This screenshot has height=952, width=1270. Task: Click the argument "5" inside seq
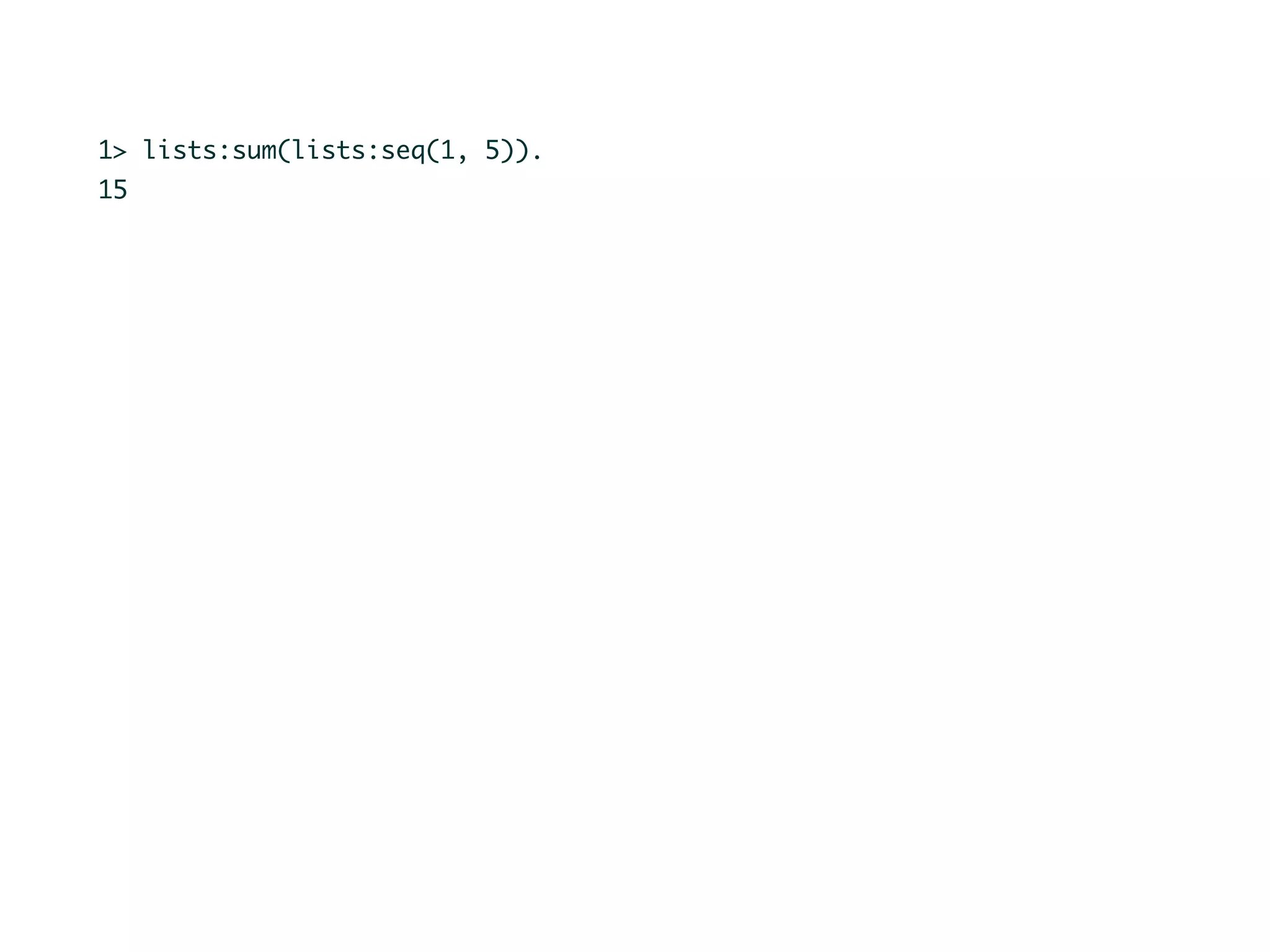coord(492,151)
